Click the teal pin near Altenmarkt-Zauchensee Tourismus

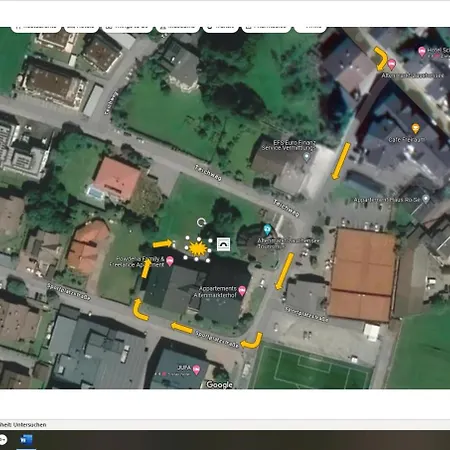coord(267,229)
